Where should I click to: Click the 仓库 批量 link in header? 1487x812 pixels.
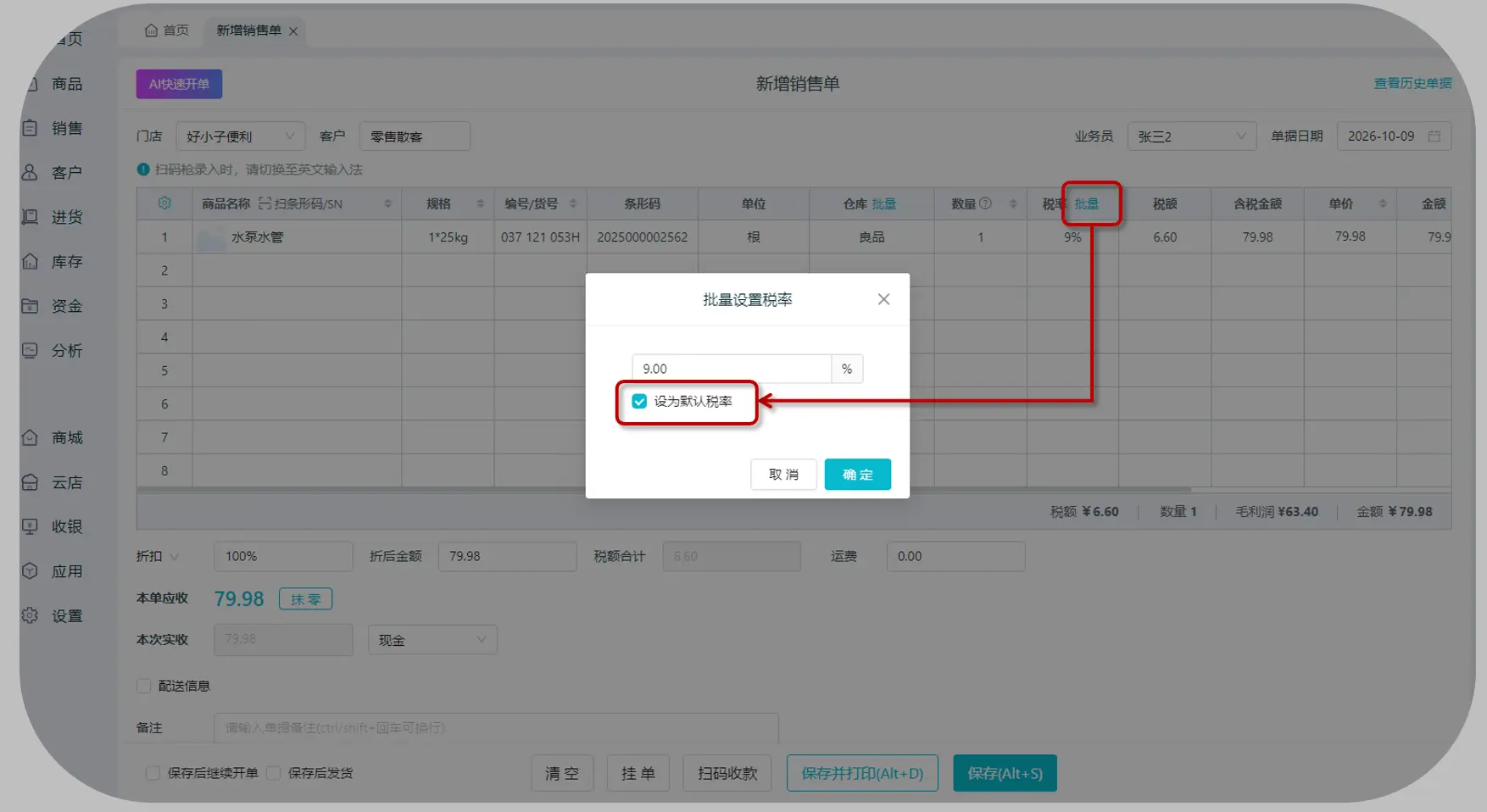pos(884,203)
